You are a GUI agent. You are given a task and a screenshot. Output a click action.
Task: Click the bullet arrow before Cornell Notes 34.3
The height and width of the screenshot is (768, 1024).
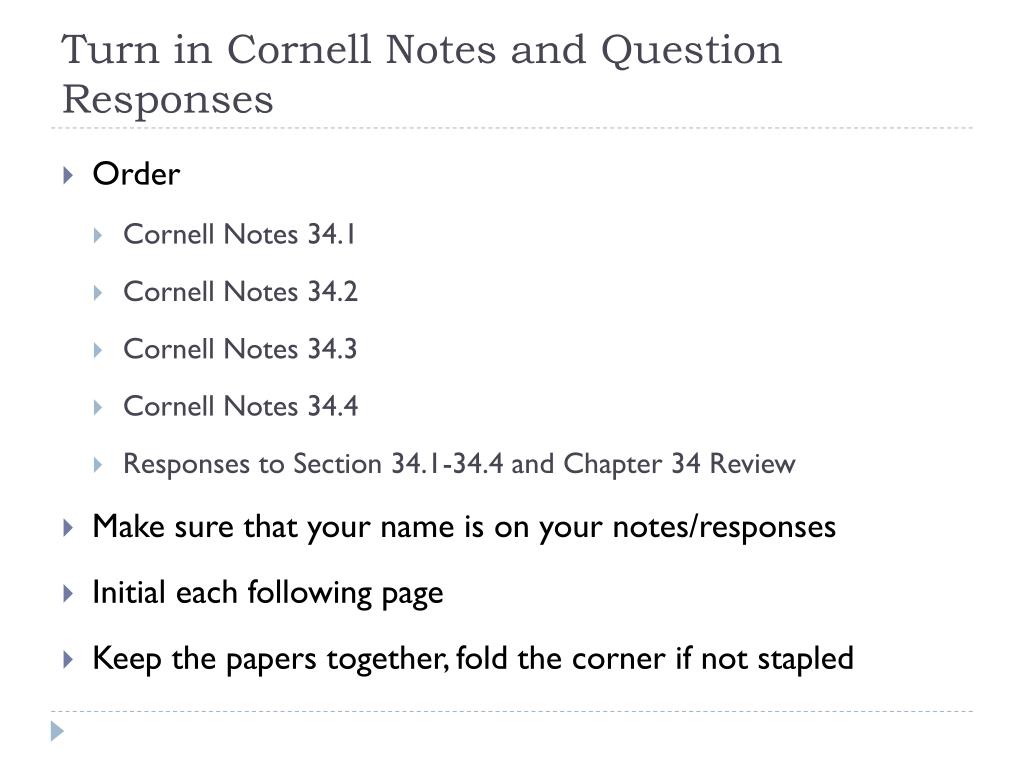[98, 350]
